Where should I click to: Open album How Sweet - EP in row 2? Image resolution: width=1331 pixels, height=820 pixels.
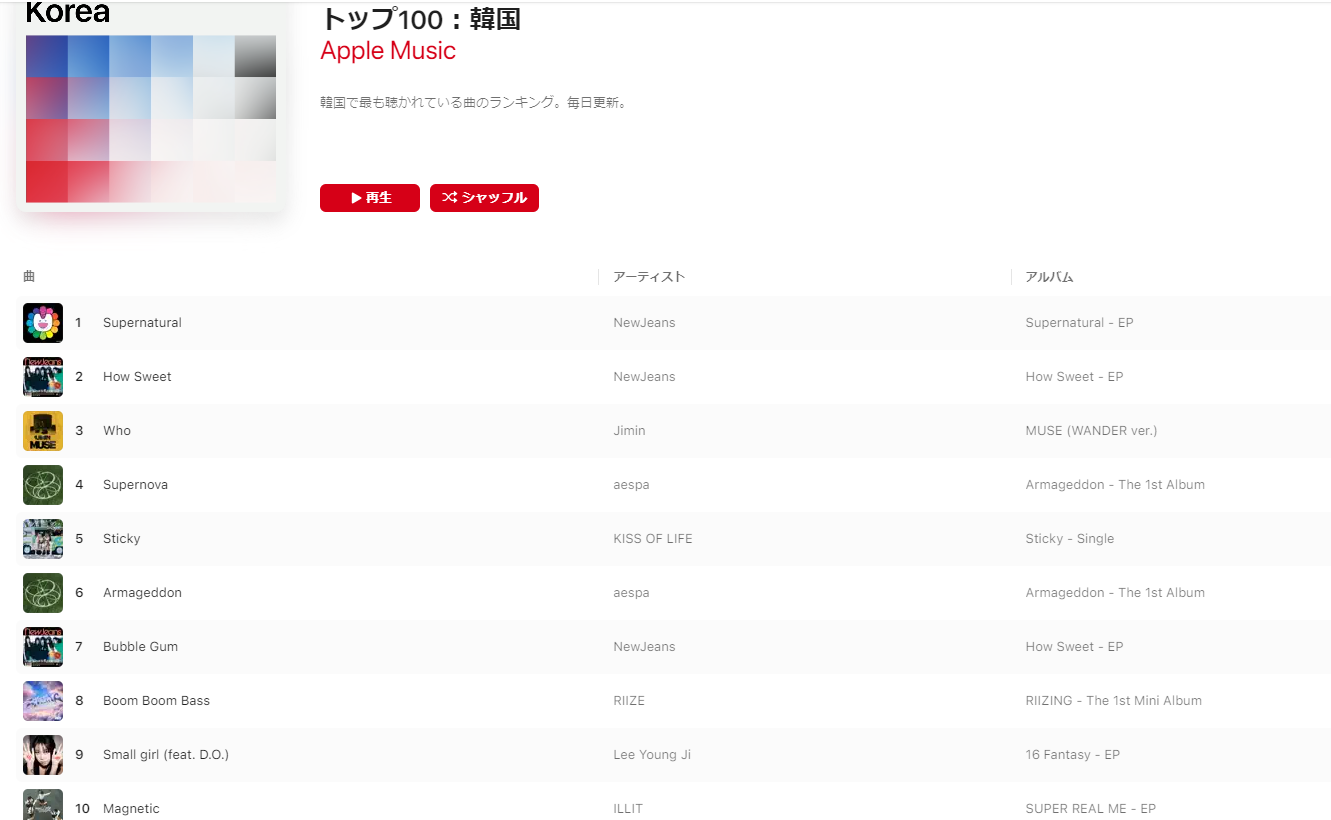(x=1074, y=377)
